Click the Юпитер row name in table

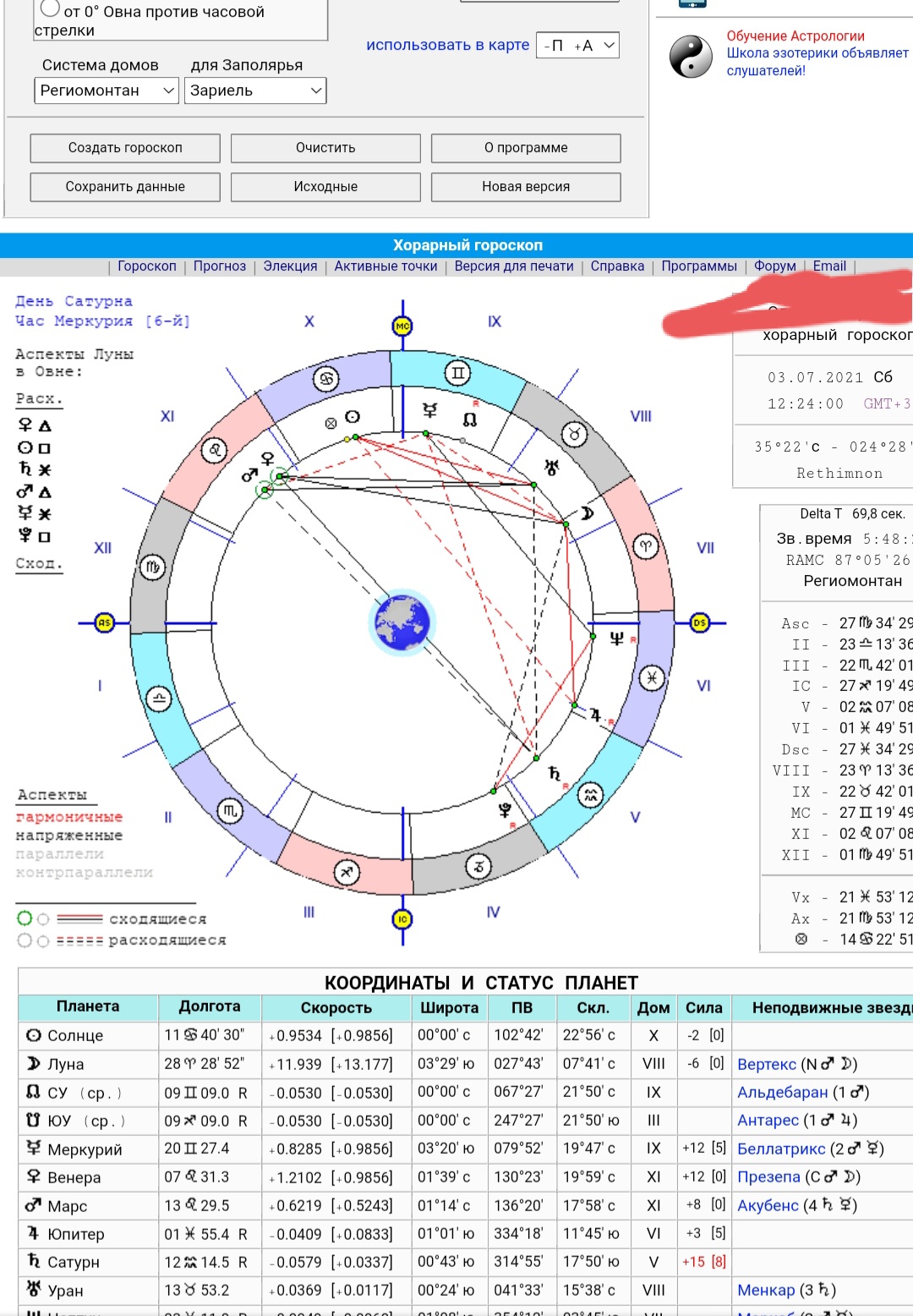(76, 1234)
